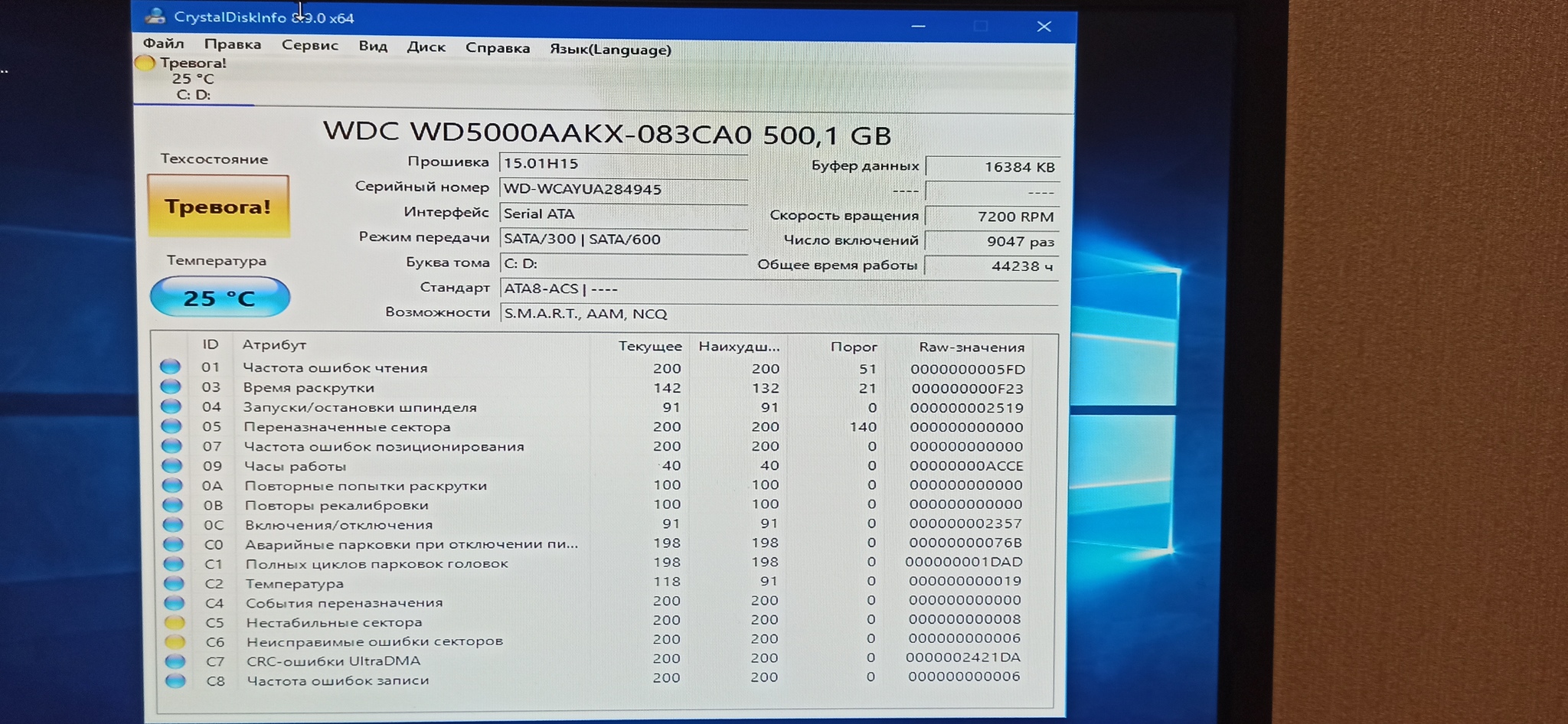Viewport: 1568px width, 724px height.
Task: Click the CrystalDiskInfo title bar app icon
Action: pyautogui.click(x=155, y=15)
